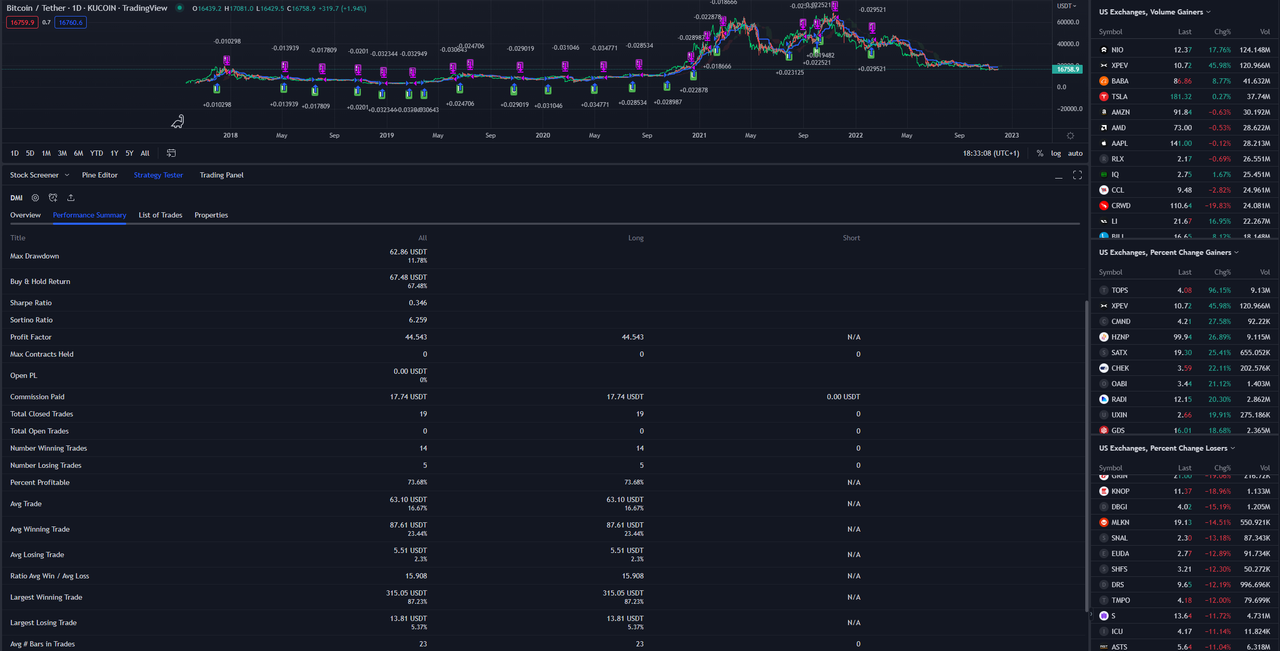This screenshot has height=651, width=1280.
Task: Click the BABA logo icon
Action: tap(1104, 81)
